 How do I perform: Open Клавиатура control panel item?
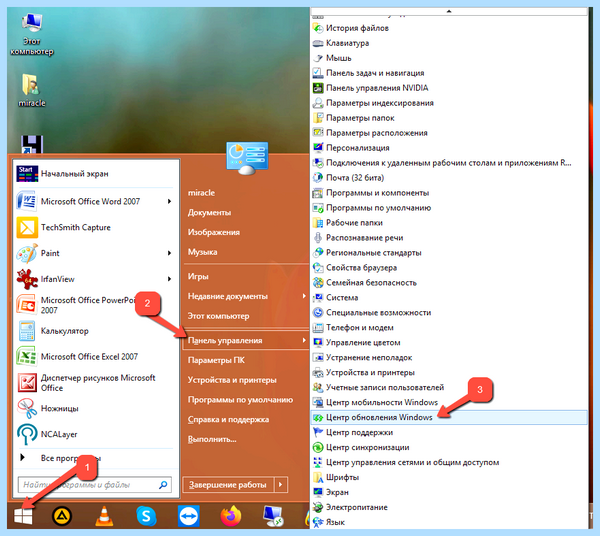coord(449,43)
